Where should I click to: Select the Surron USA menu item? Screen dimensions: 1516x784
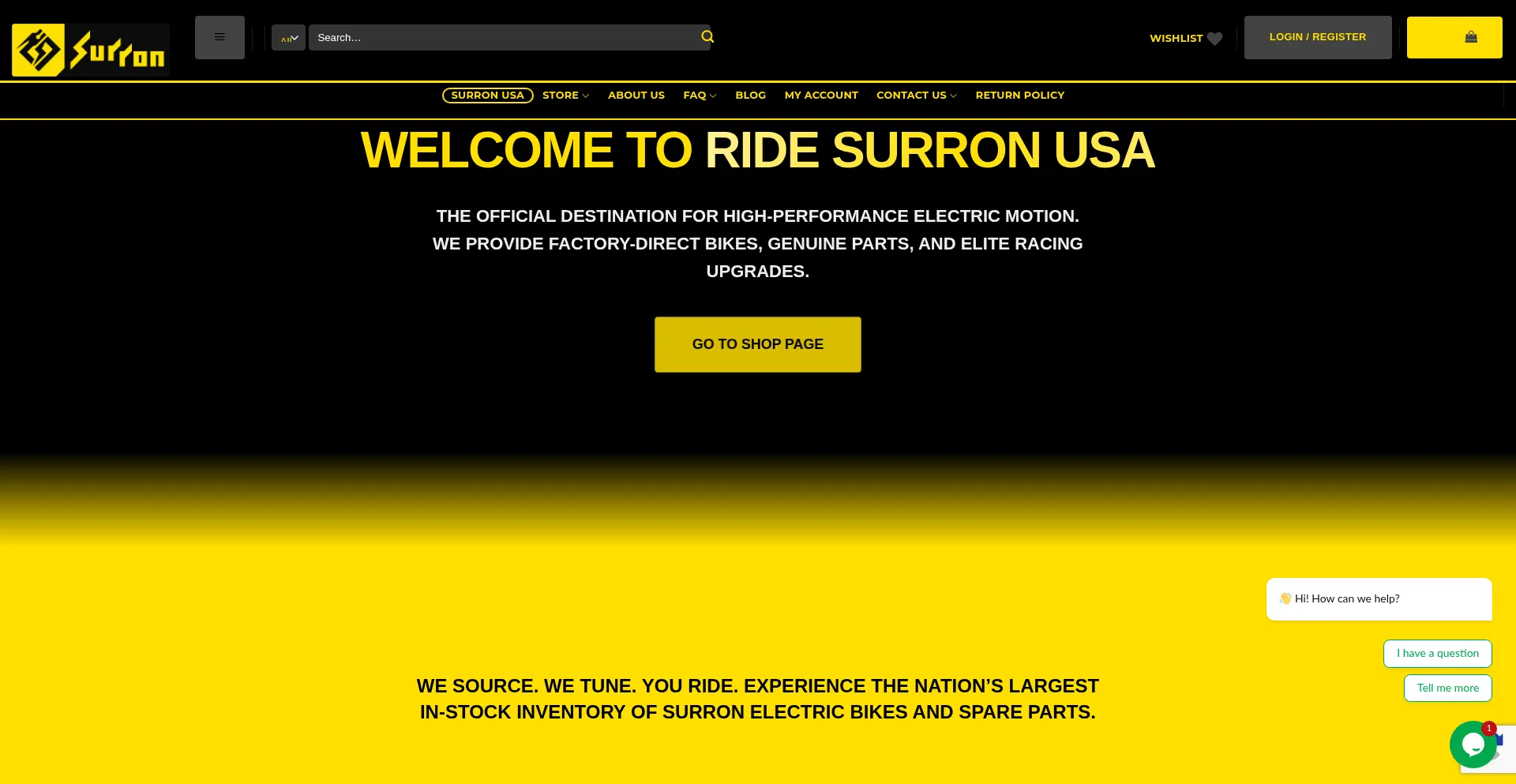(487, 95)
